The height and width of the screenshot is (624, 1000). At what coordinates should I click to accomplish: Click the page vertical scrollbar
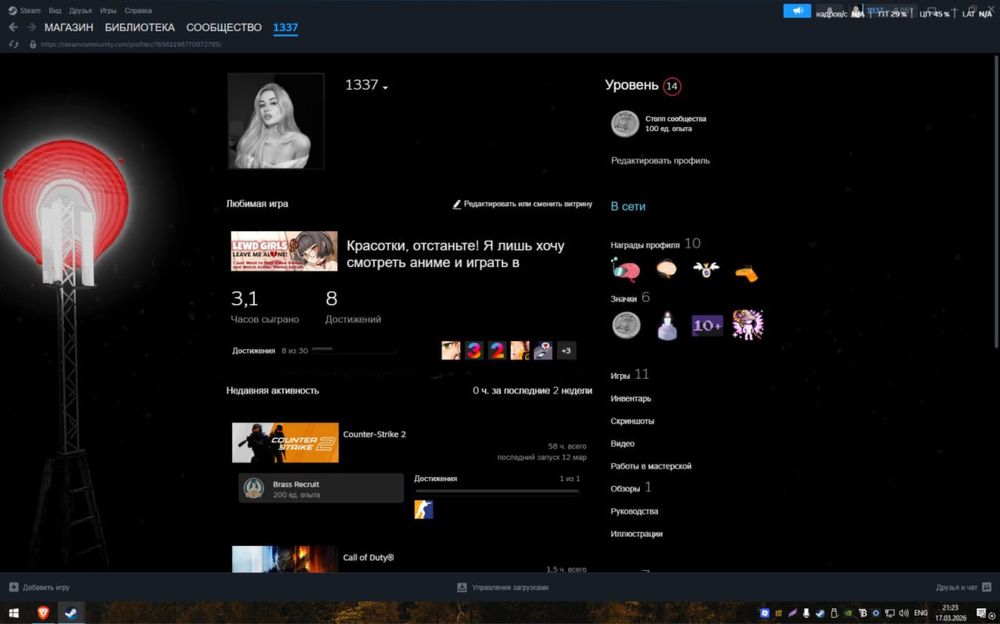996,200
